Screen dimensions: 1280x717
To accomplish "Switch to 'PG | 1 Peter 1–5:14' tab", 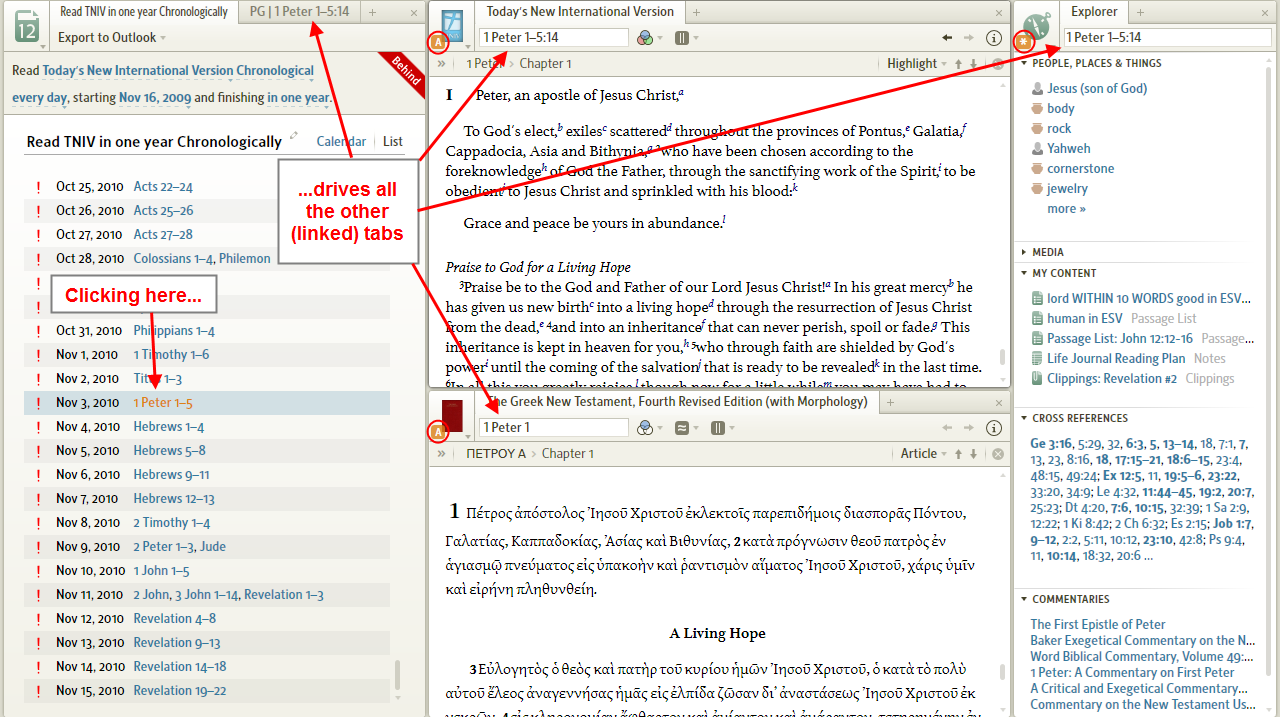I will click(300, 12).
